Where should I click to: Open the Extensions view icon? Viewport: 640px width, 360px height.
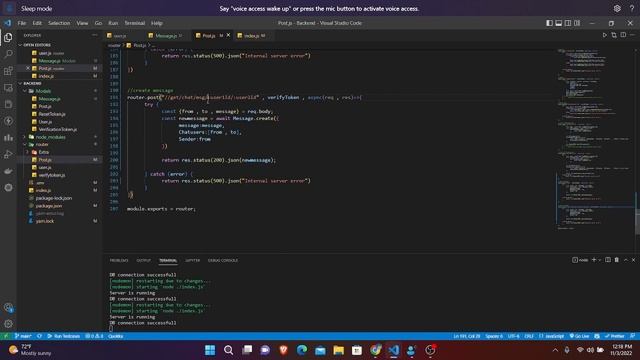coord(8,71)
